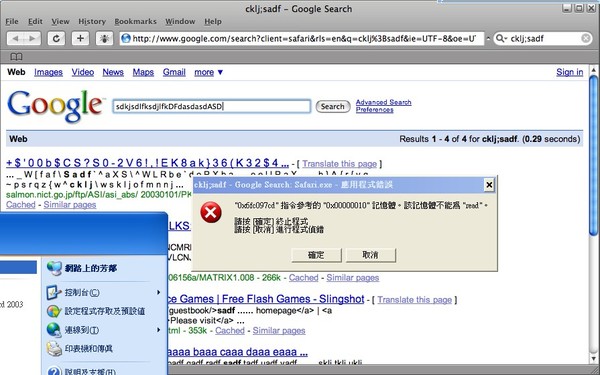Click the 設定程式存取及預設值 icon
Screen dimensions: 600x375
coord(54,311)
